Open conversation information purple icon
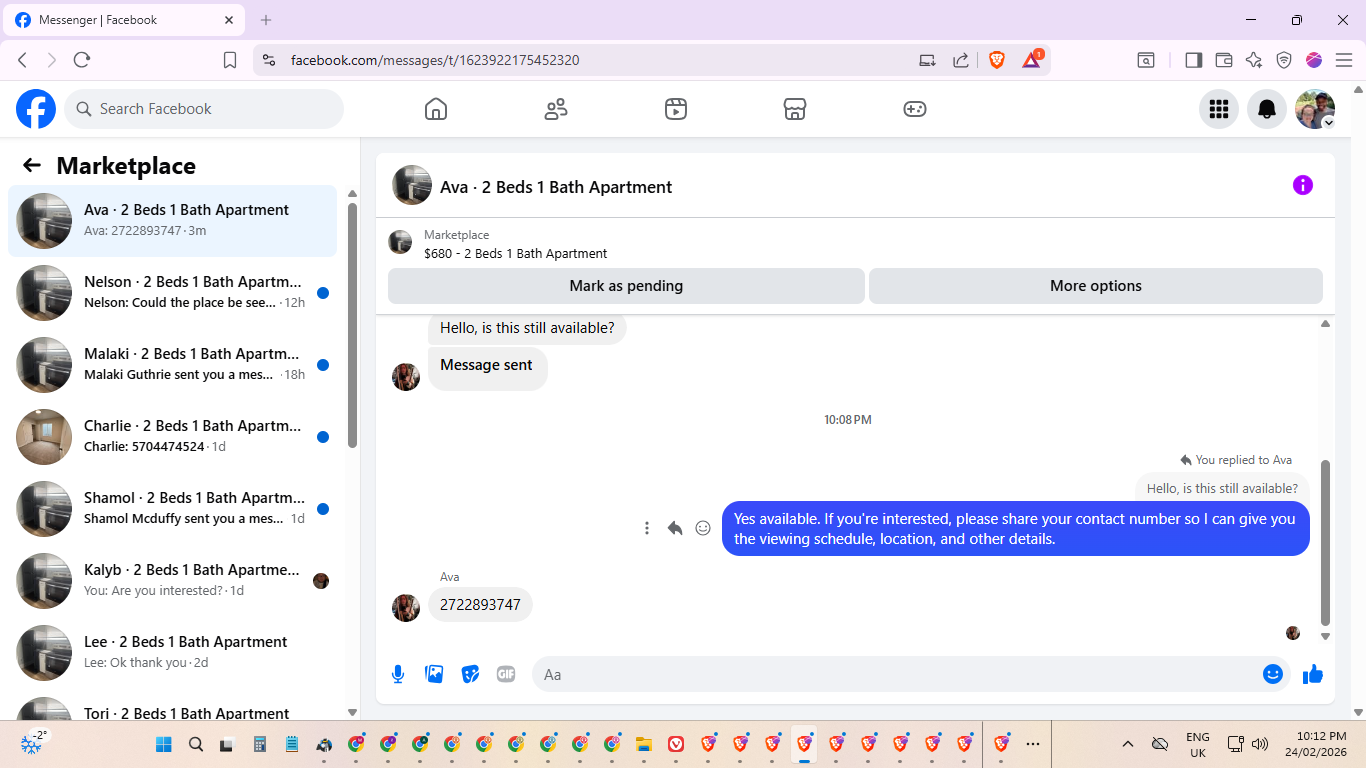 tap(1302, 185)
